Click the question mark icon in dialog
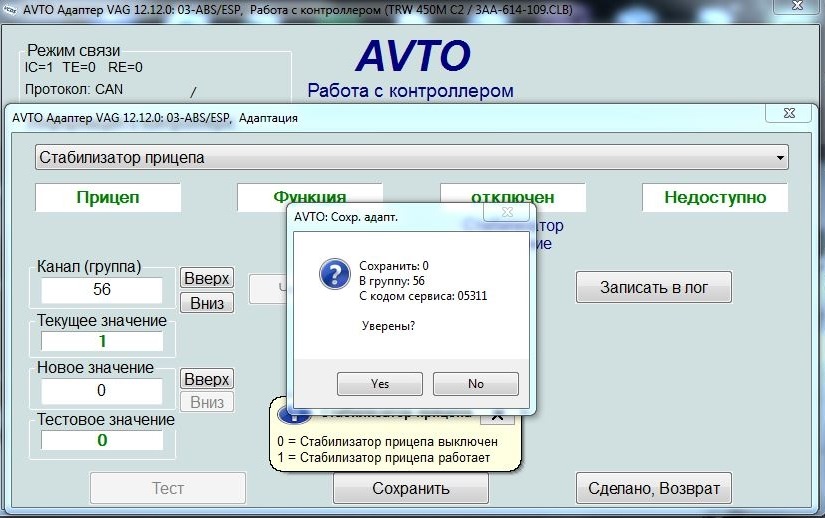825x518 pixels. point(335,273)
